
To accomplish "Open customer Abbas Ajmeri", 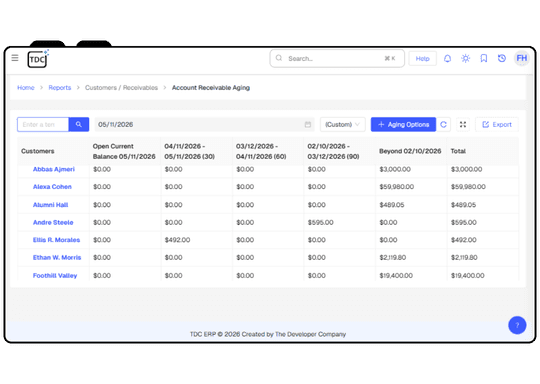I will [54, 169].
